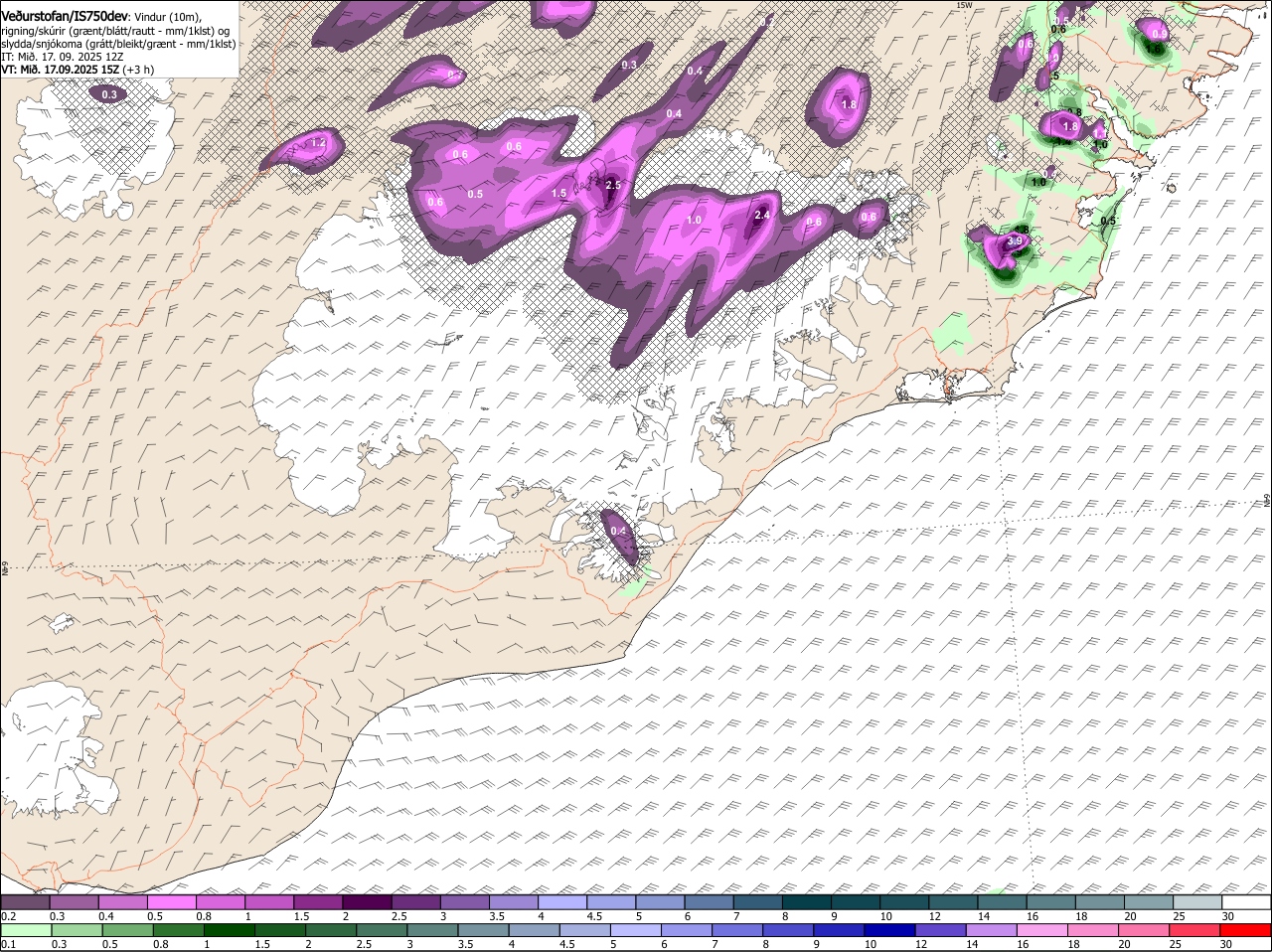Click the darkest purple swatch between 2 and 2.5
Image resolution: width=1272 pixels, height=952 pixels.
coord(368,902)
